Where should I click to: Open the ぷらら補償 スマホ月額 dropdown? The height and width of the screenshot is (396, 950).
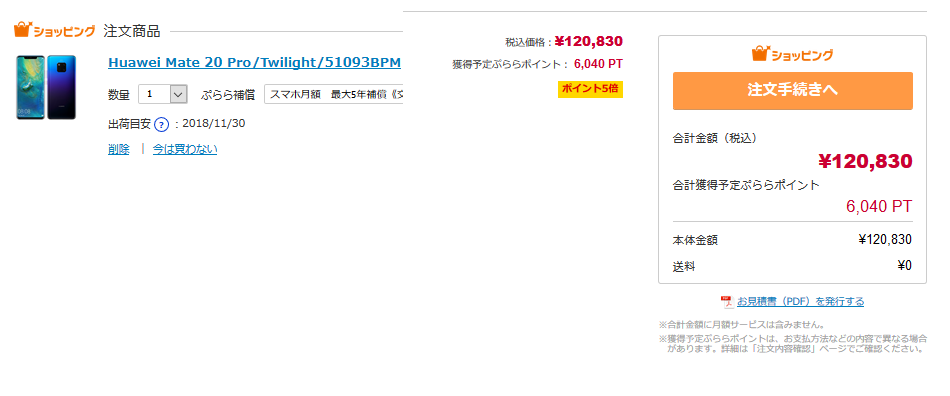[x=333, y=94]
